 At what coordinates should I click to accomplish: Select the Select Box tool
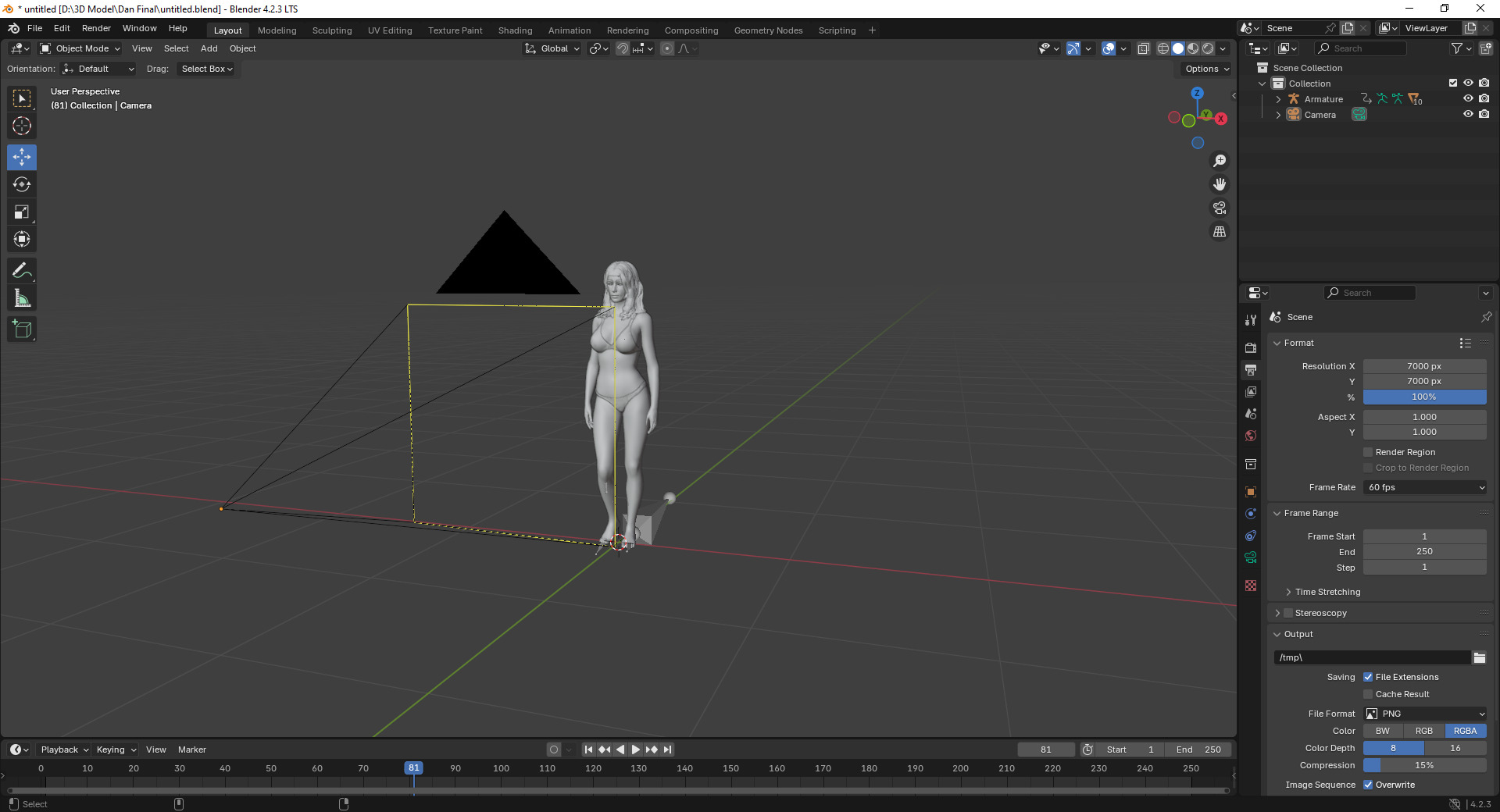(x=22, y=98)
